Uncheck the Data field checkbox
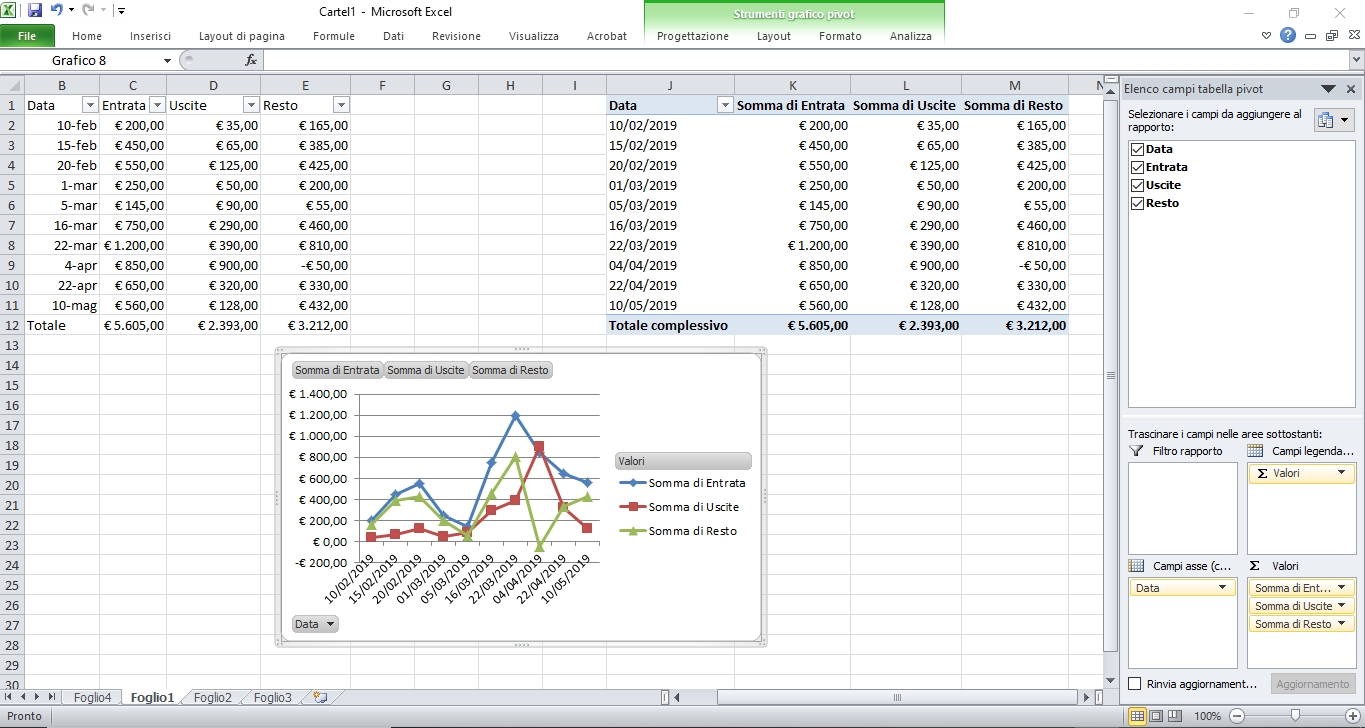The width and height of the screenshot is (1365, 728). (x=1137, y=149)
